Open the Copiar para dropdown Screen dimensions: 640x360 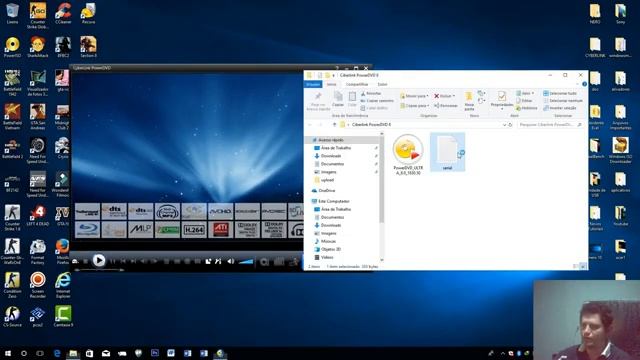click(x=414, y=106)
